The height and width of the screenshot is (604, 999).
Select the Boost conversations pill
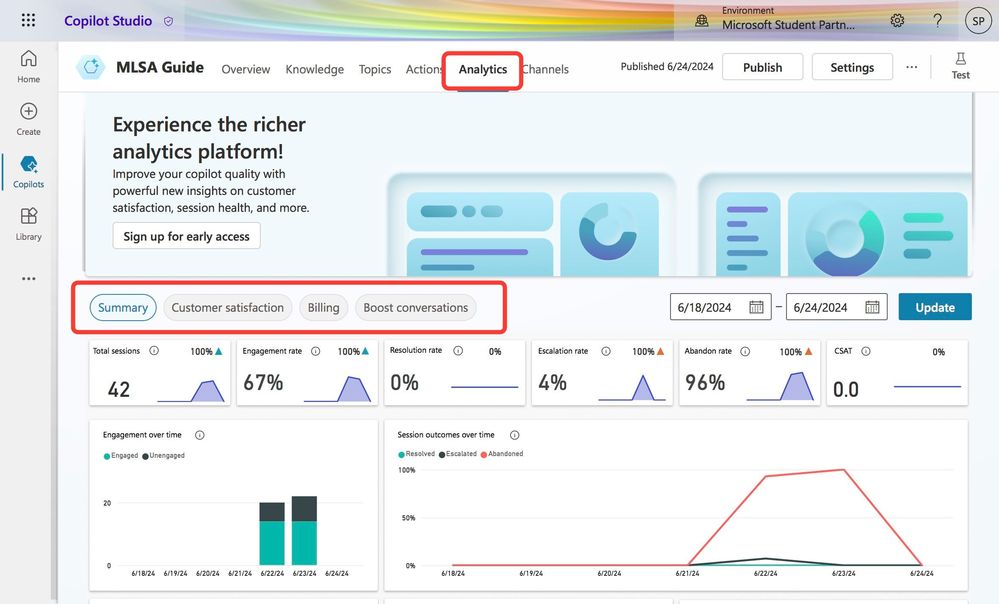click(415, 308)
